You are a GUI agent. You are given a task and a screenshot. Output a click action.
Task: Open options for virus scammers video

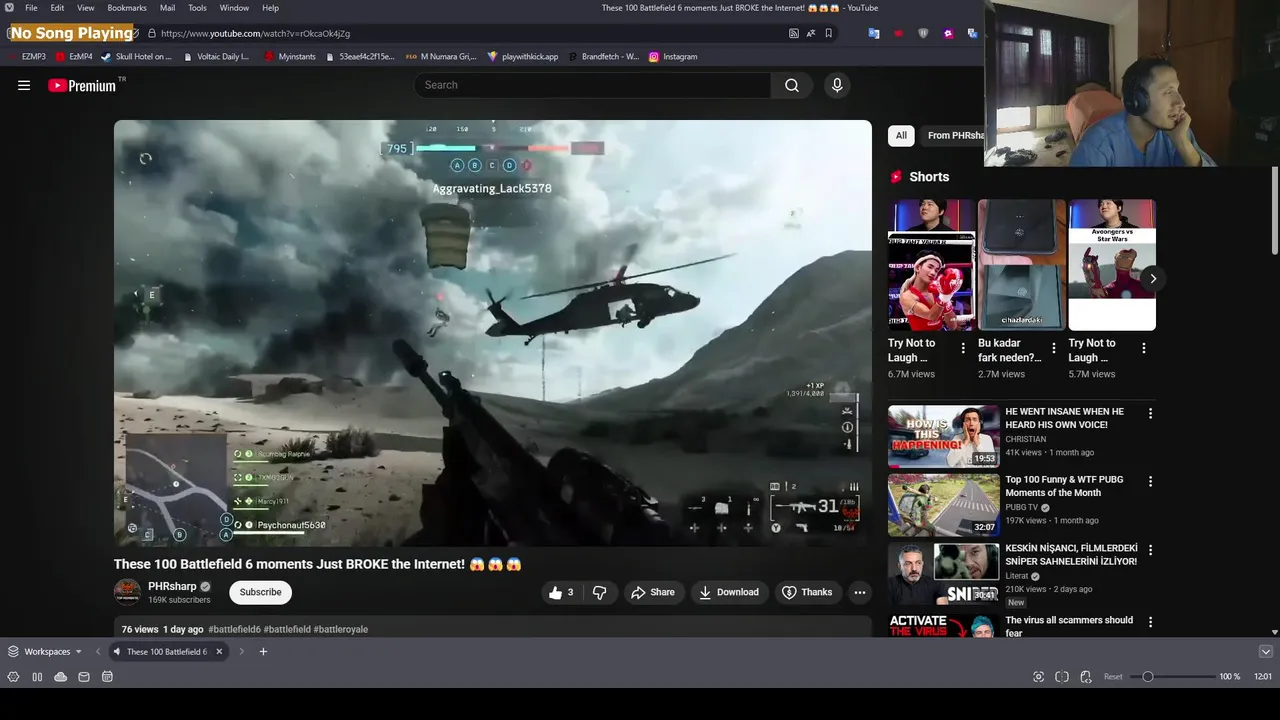(1150, 622)
